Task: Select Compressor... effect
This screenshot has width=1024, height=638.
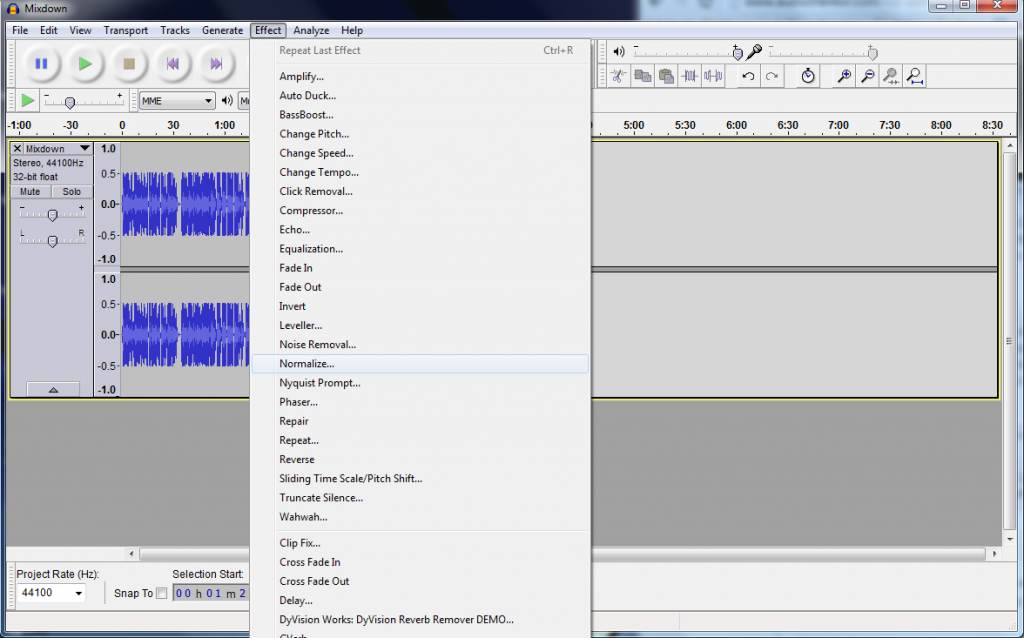Action: 420,210
